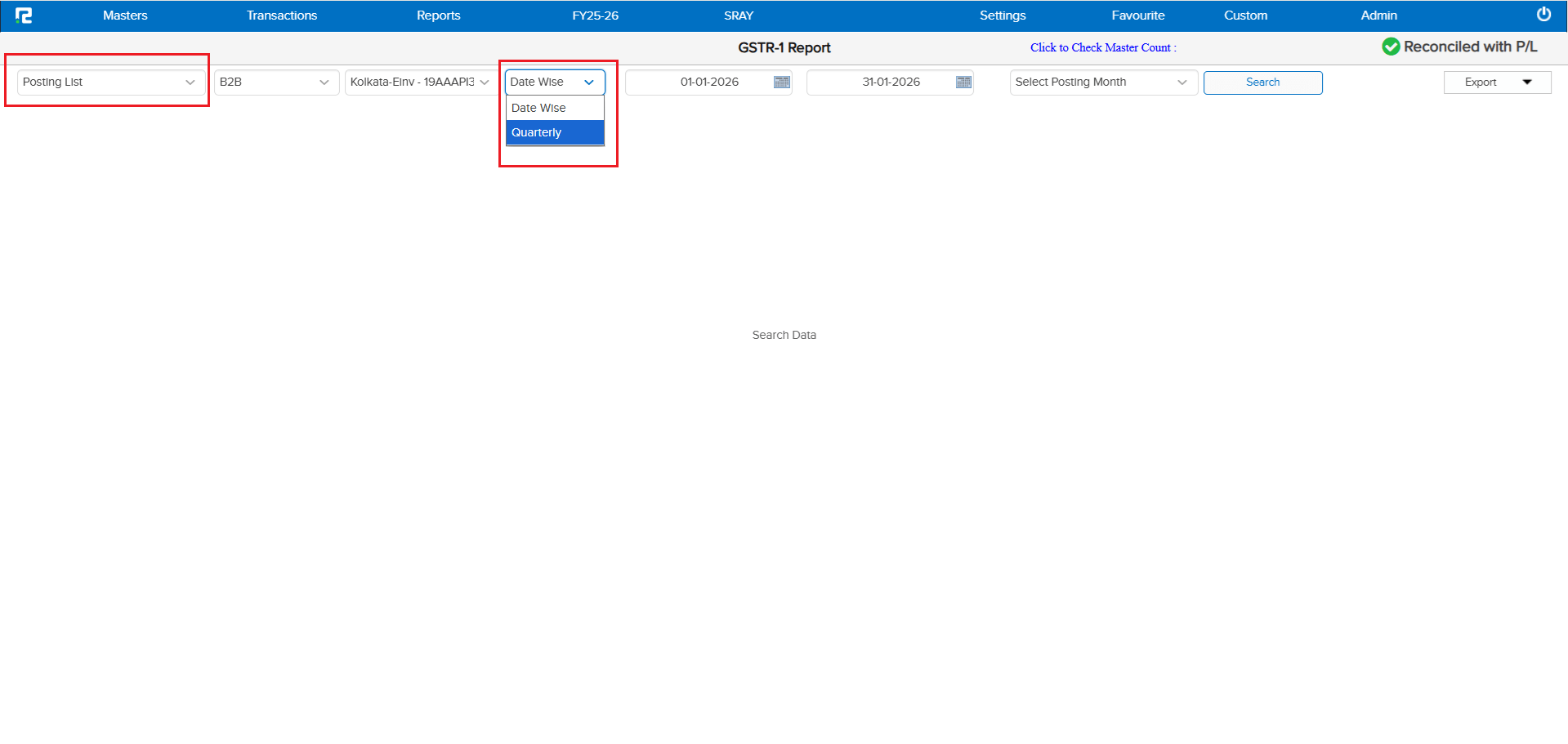Screen dimensions: 1568x744
Task: Click the Search button
Action: pyautogui.click(x=1262, y=82)
